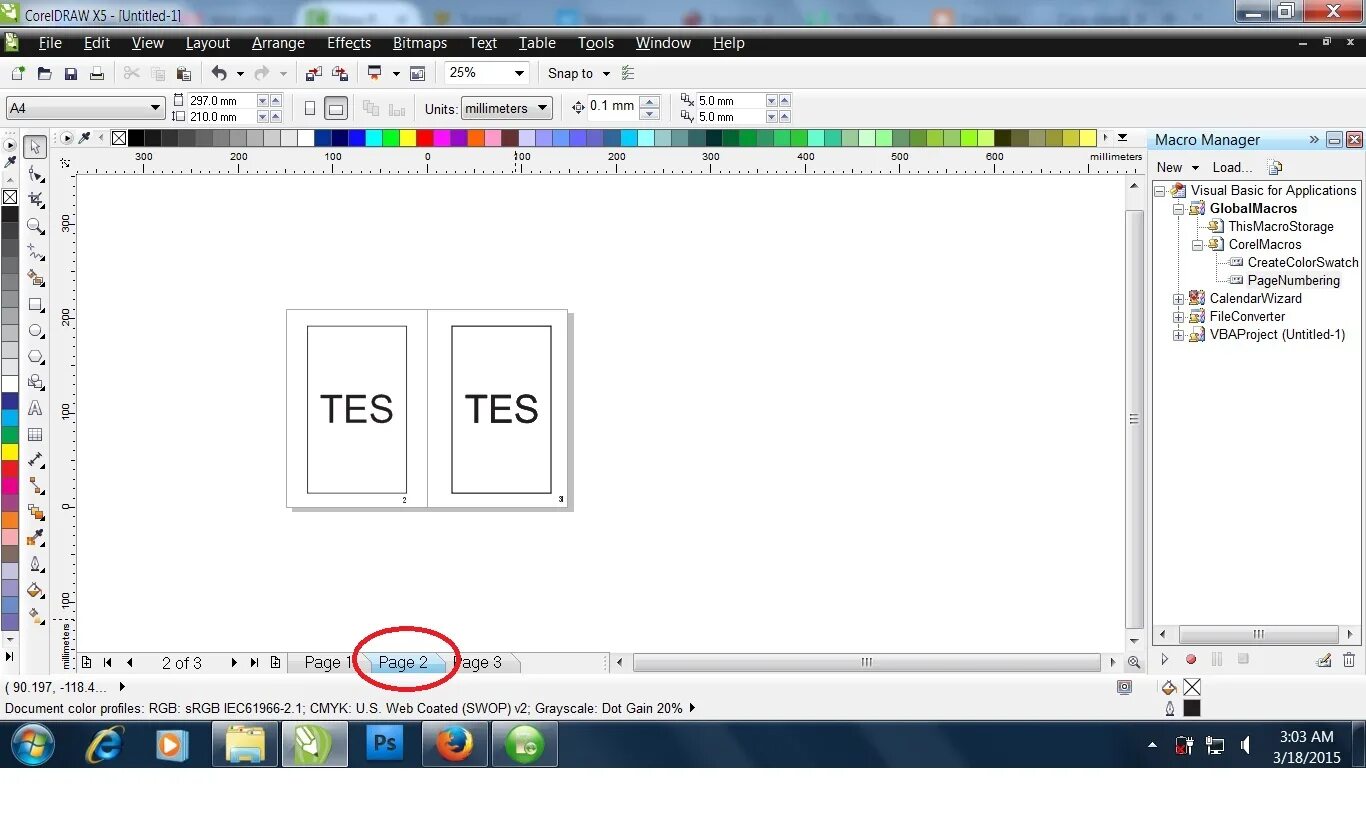This screenshot has width=1366, height=839.
Task: Click the Import icon
Action: pos(314,73)
